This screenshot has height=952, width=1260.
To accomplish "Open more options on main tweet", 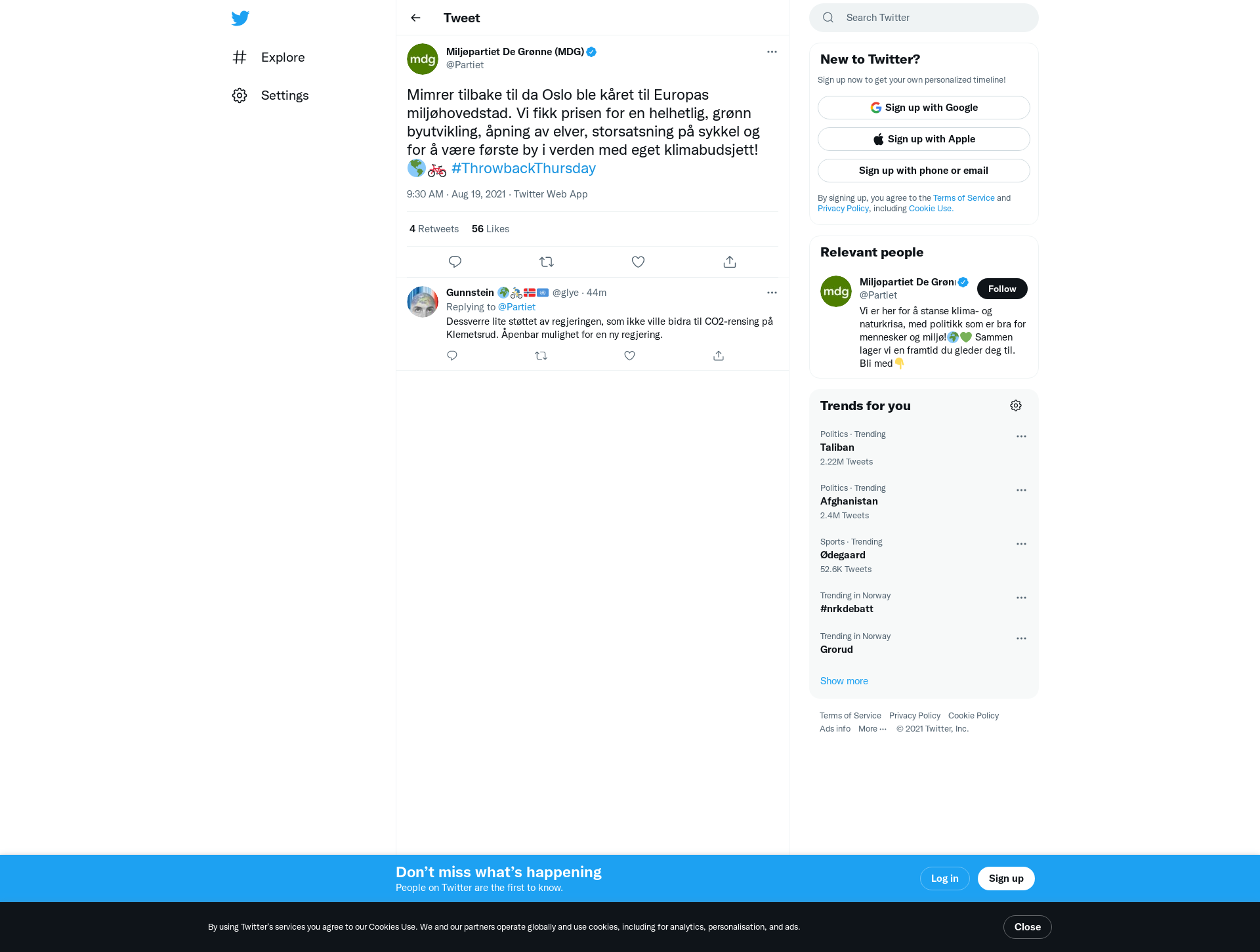I will pyautogui.click(x=772, y=52).
